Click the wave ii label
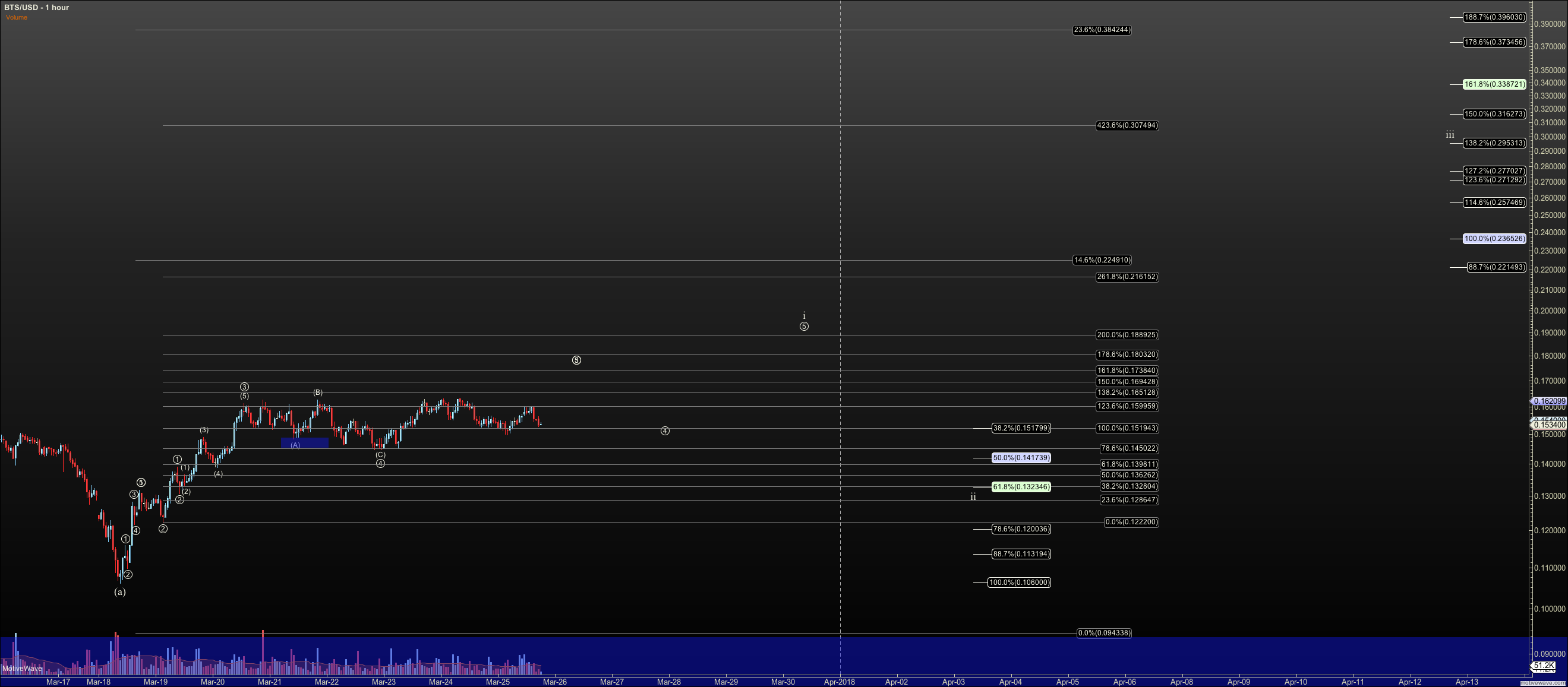Screen dimensions: 1568x687 (973, 497)
